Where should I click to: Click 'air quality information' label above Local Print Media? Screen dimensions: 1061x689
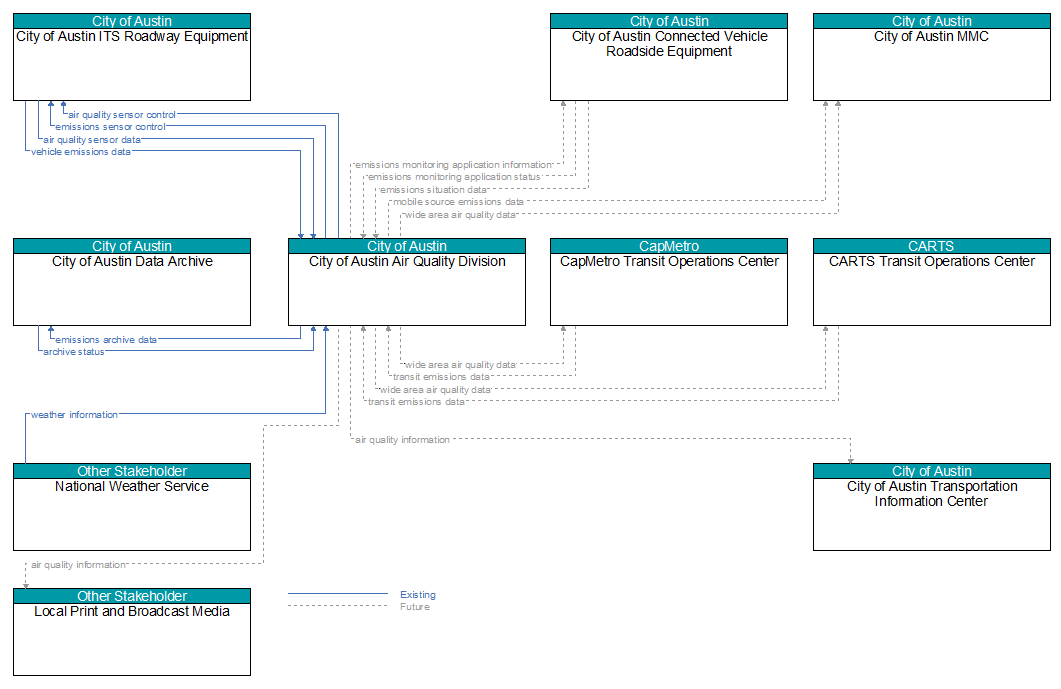(x=78, y=564)
